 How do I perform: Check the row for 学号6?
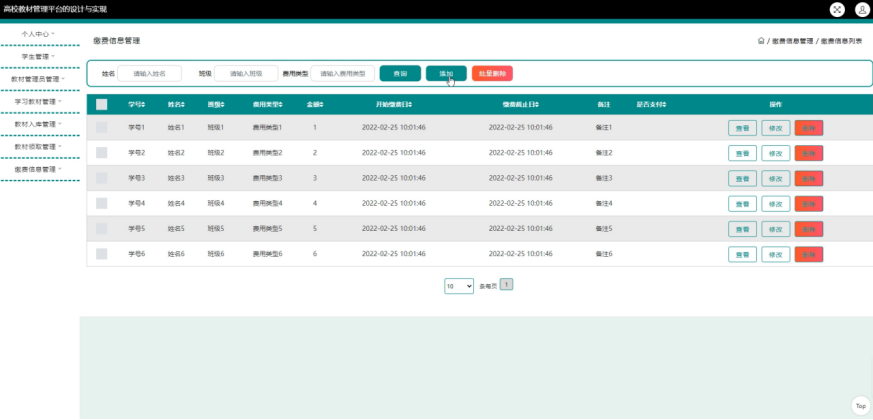101,254
